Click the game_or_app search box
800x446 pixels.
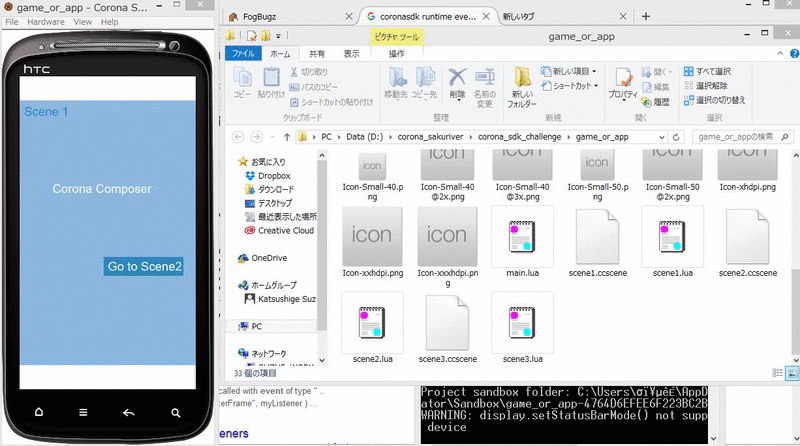740,136
